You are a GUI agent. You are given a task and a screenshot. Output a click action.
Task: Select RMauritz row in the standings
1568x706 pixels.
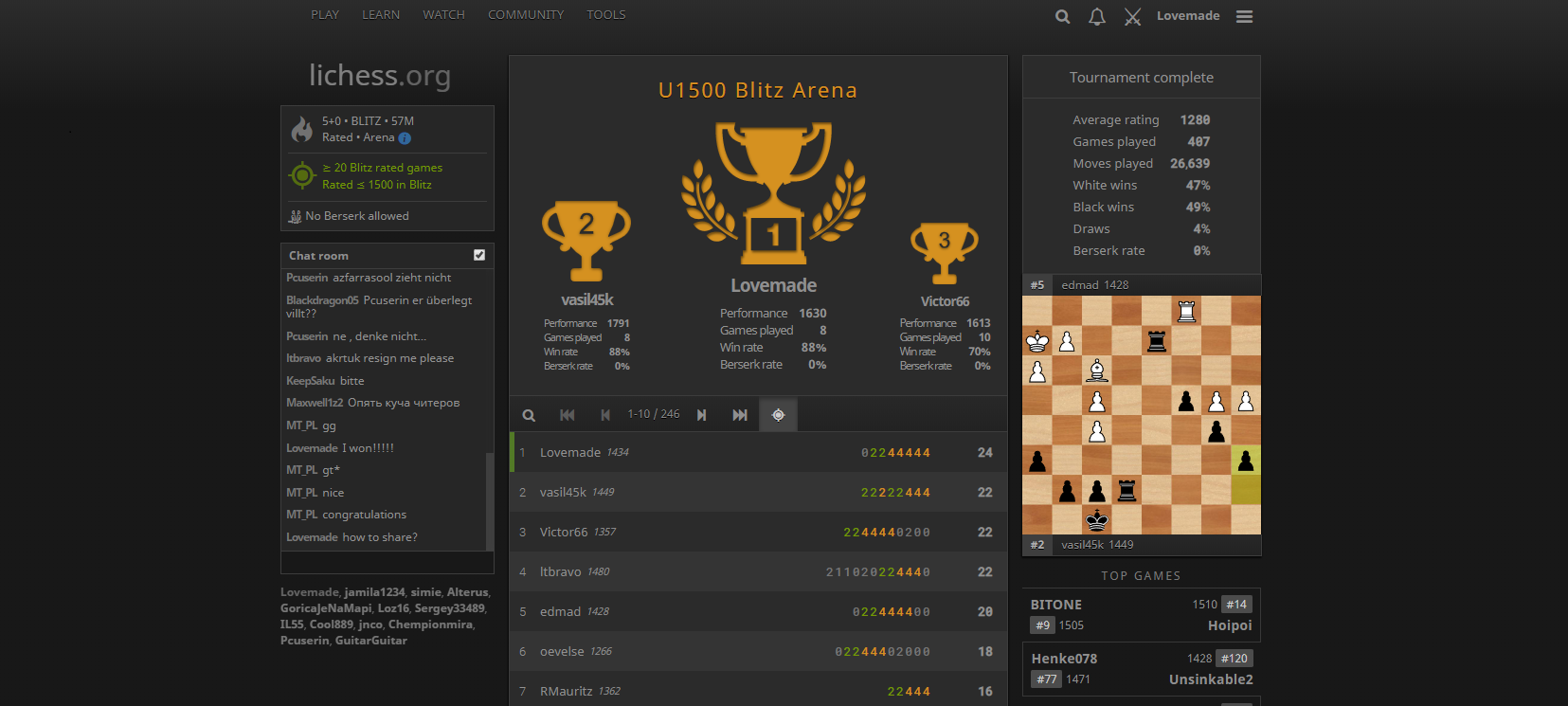point(758,689)
